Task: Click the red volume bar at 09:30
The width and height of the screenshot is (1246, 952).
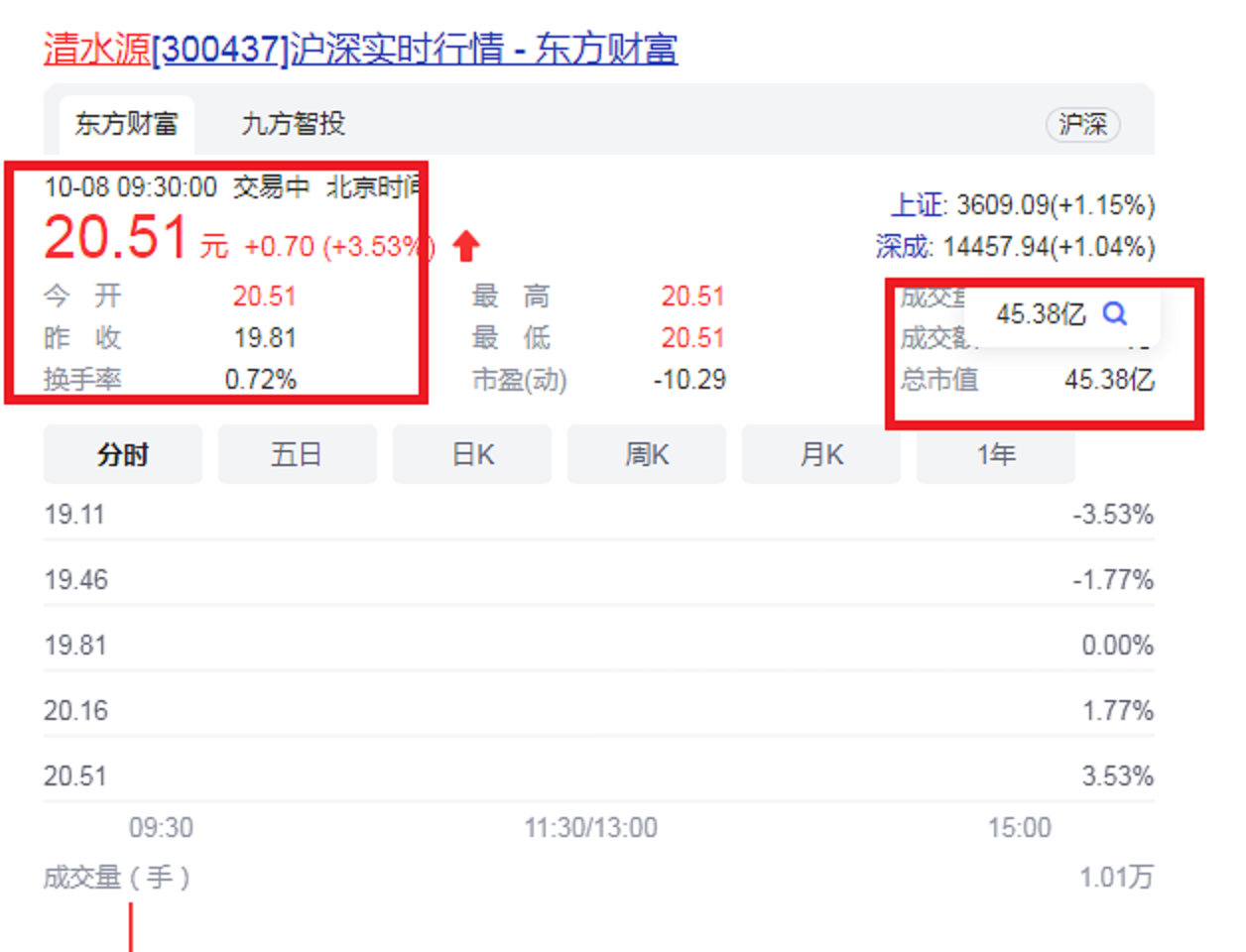Action: click(130, 927)
